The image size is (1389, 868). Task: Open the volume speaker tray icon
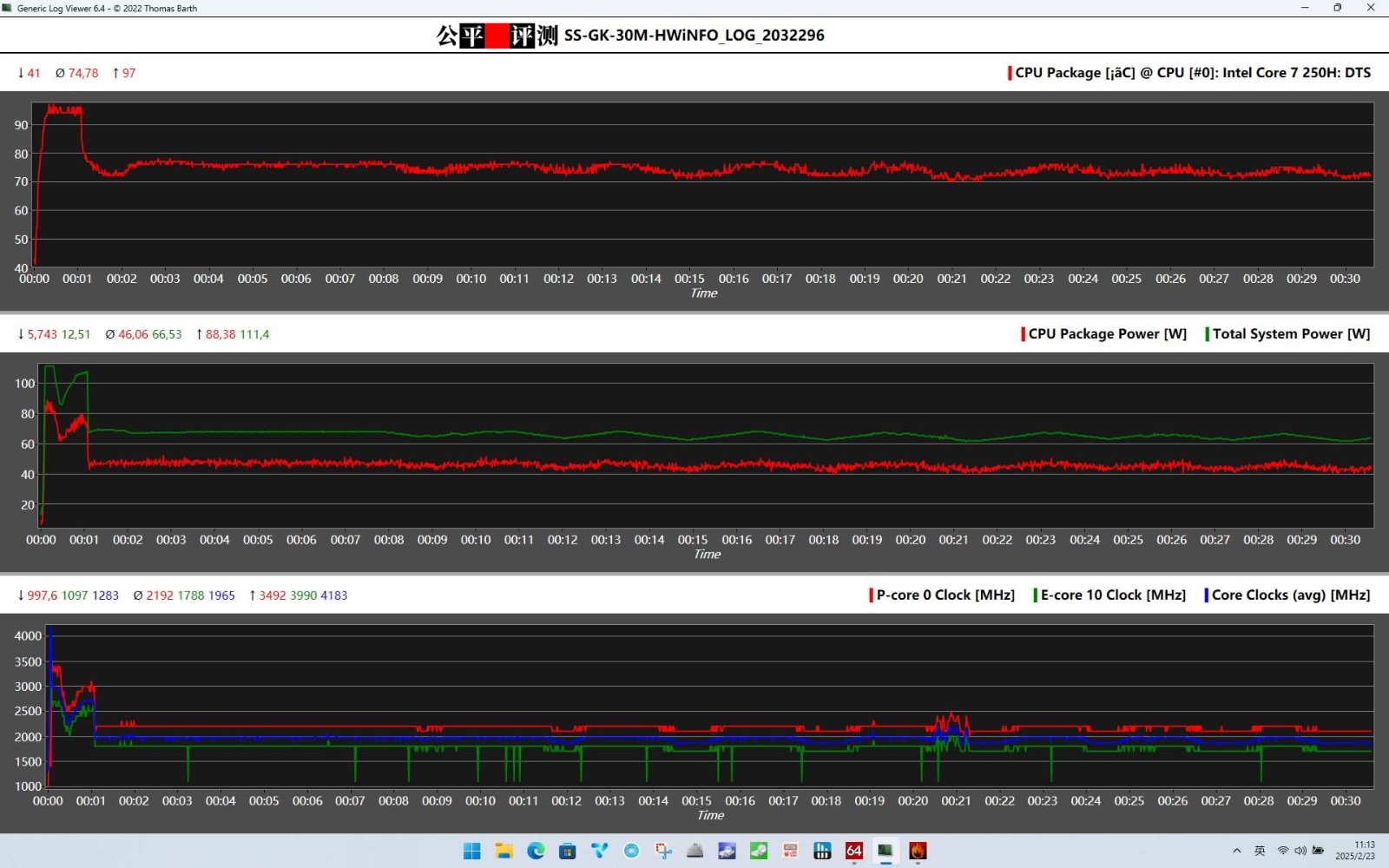1300,851
